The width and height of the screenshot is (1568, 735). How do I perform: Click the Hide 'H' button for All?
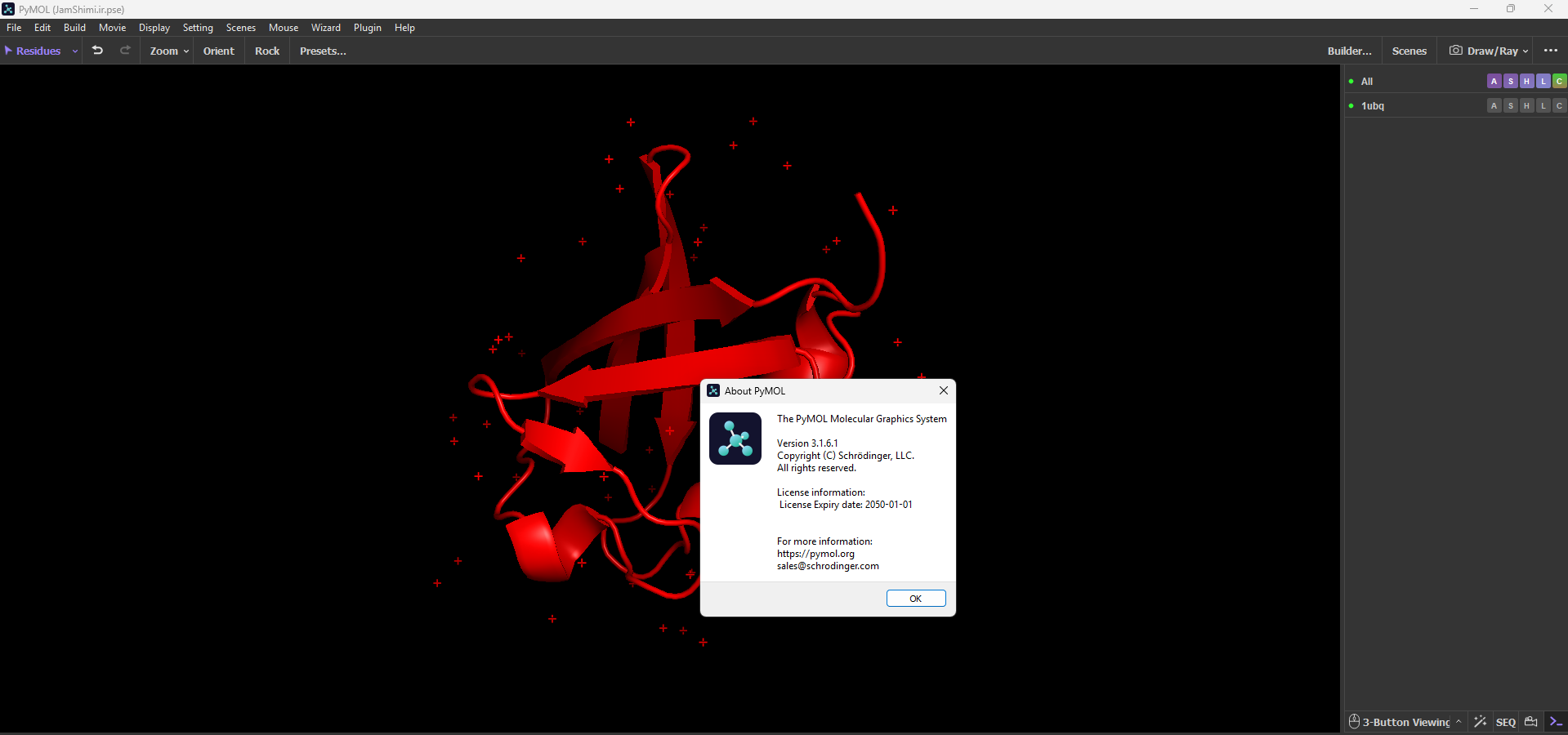pyautogui.click(x=1527, y=81)
